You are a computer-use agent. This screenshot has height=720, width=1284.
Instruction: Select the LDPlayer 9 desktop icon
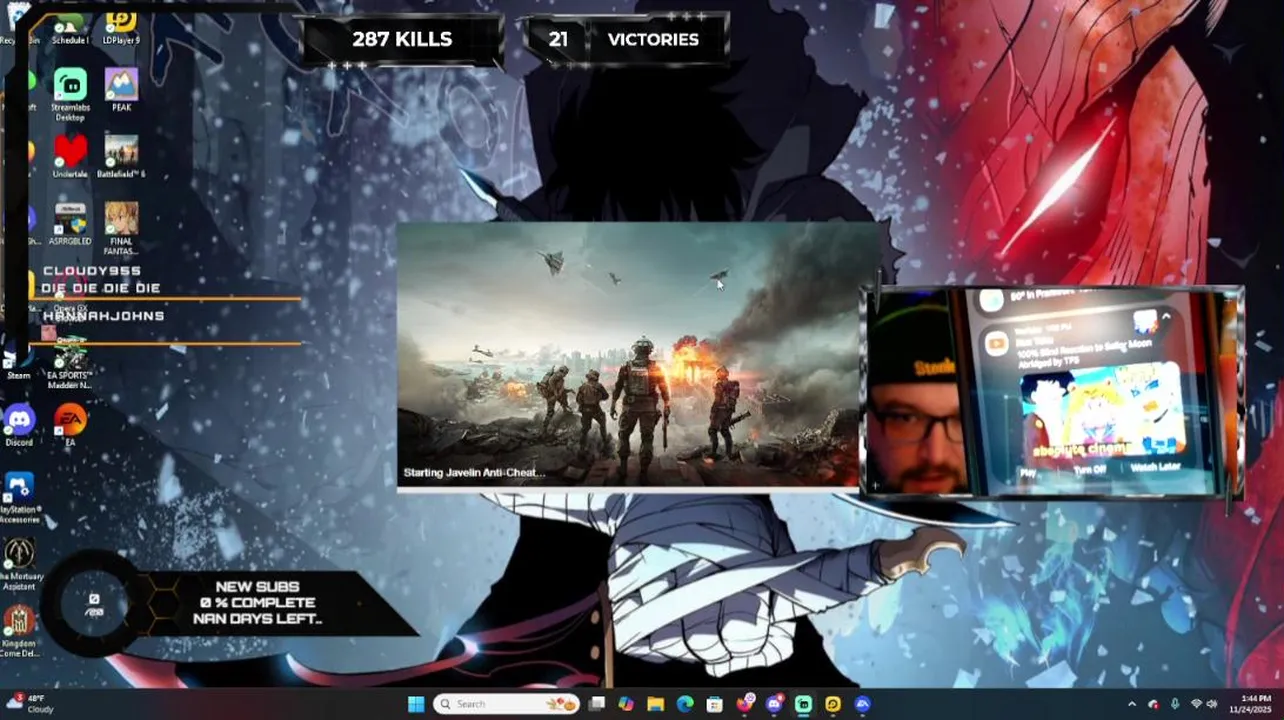[x=121, y=27]
